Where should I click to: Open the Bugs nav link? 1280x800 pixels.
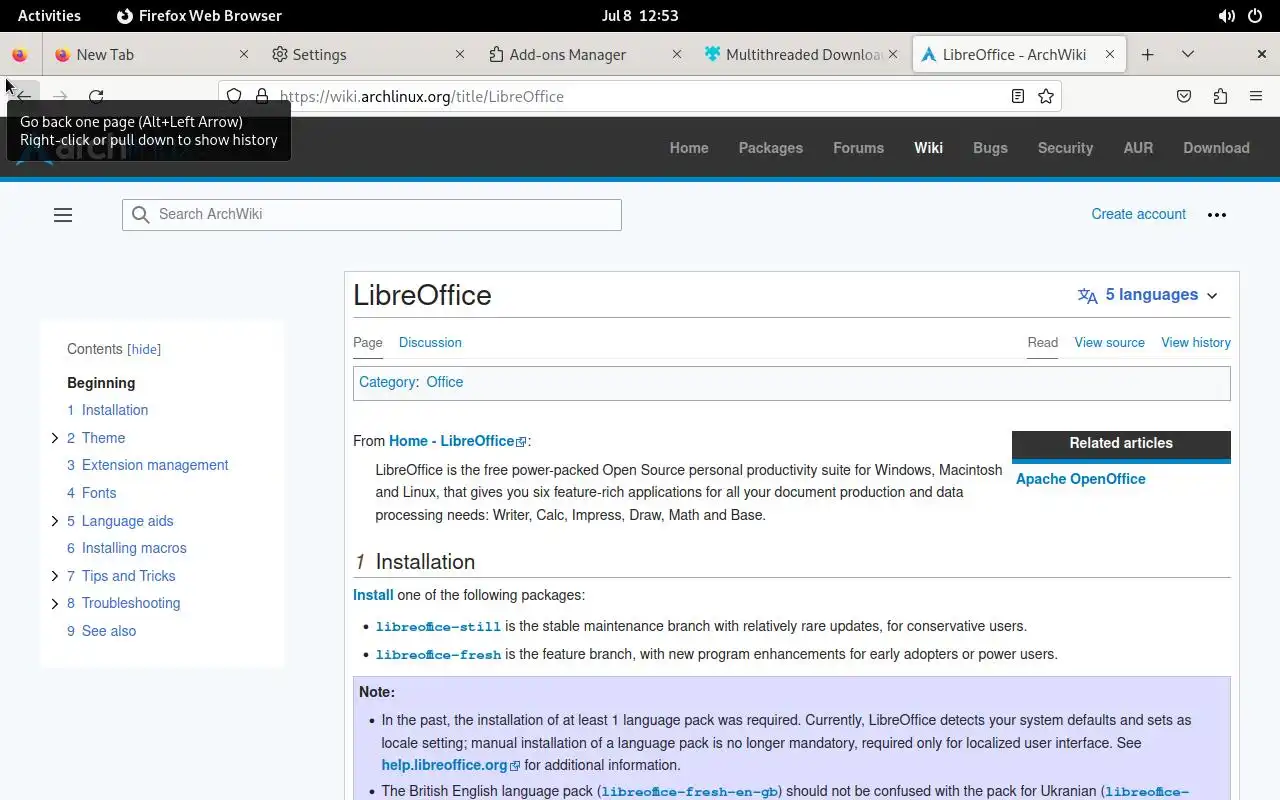click(990, 148)
